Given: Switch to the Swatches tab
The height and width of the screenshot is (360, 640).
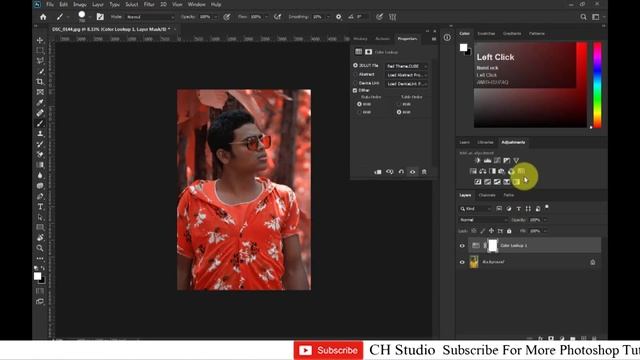Looking at the screenshot, I should [x=486, y=33].
